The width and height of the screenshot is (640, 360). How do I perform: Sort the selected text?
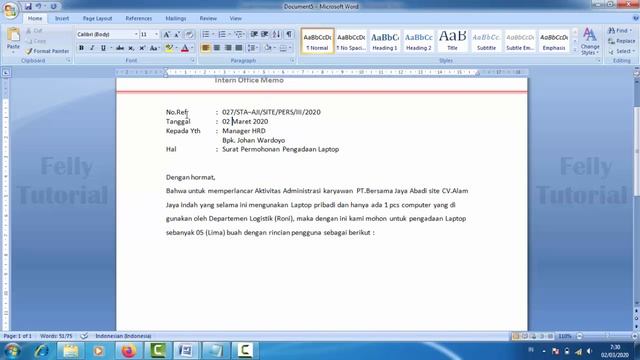pos(276,35)
